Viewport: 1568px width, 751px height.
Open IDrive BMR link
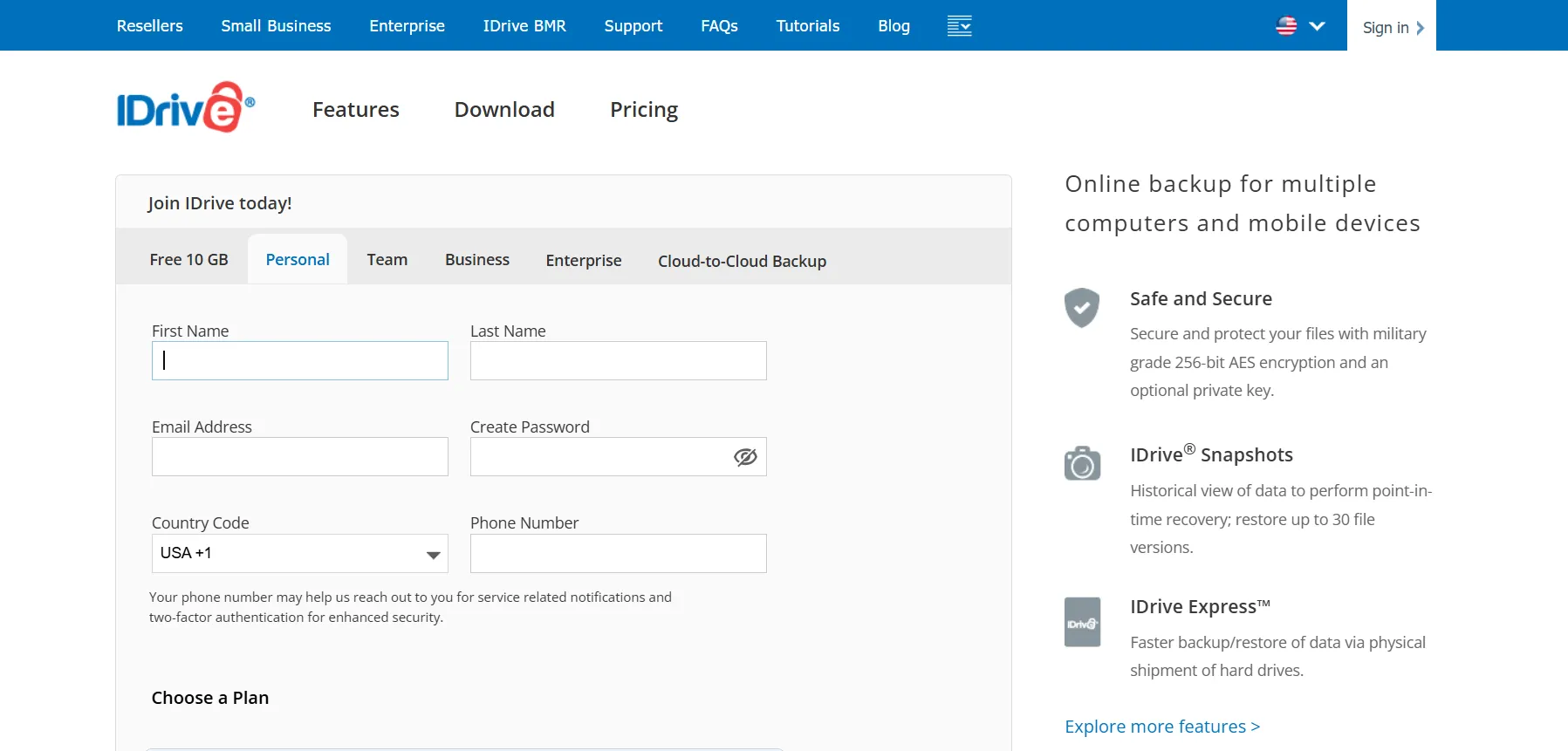[x=524, y=26]
